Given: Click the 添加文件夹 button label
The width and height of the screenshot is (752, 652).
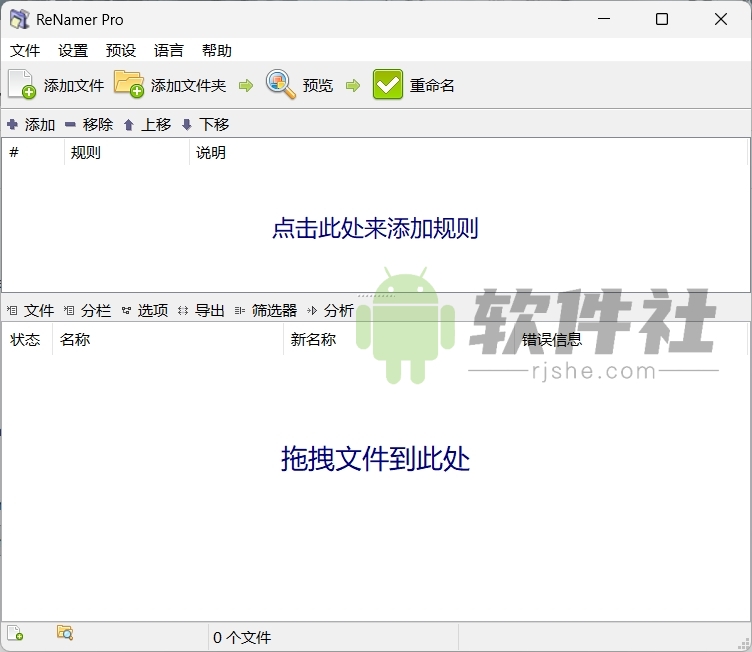Looking at the screenshot, I should coord(188,85).
